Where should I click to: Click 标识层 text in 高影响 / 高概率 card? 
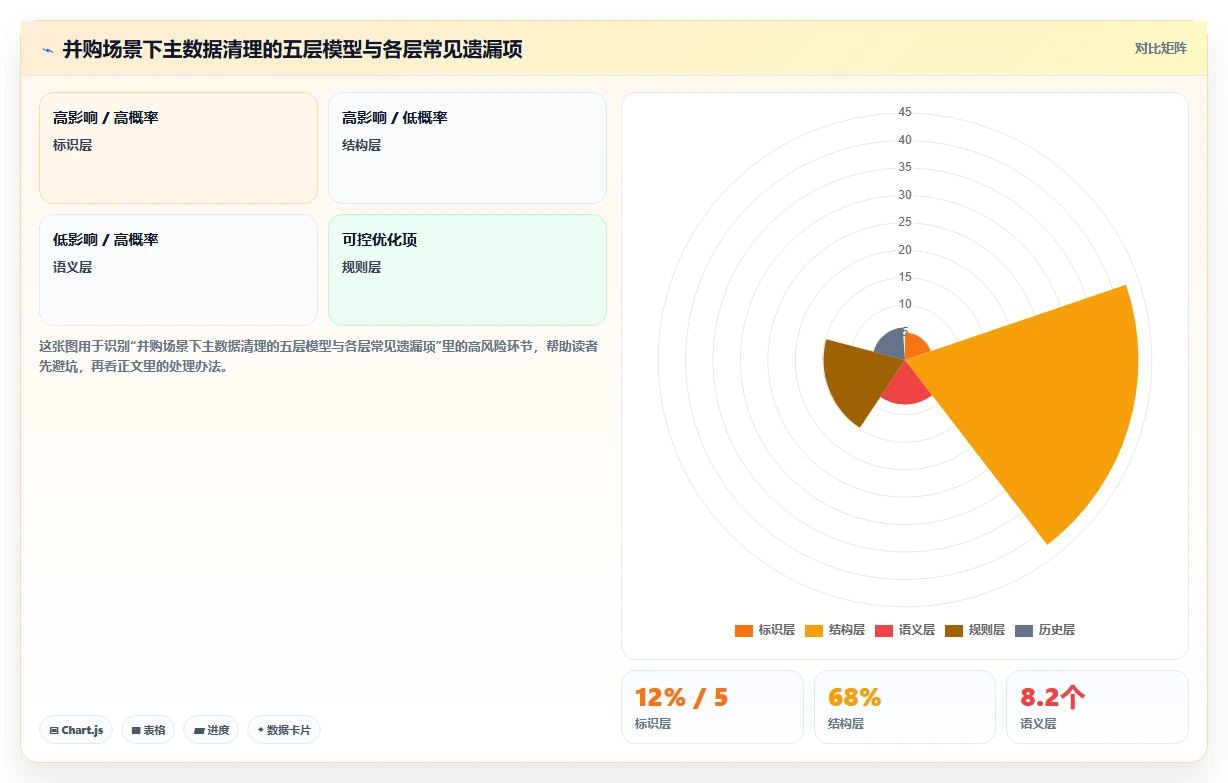pyautogui.click(x=72, y=145)
